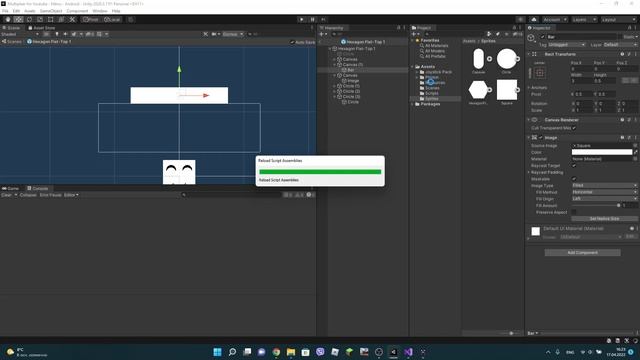Select the Circle sprite thumbnail

pos(507,60)
